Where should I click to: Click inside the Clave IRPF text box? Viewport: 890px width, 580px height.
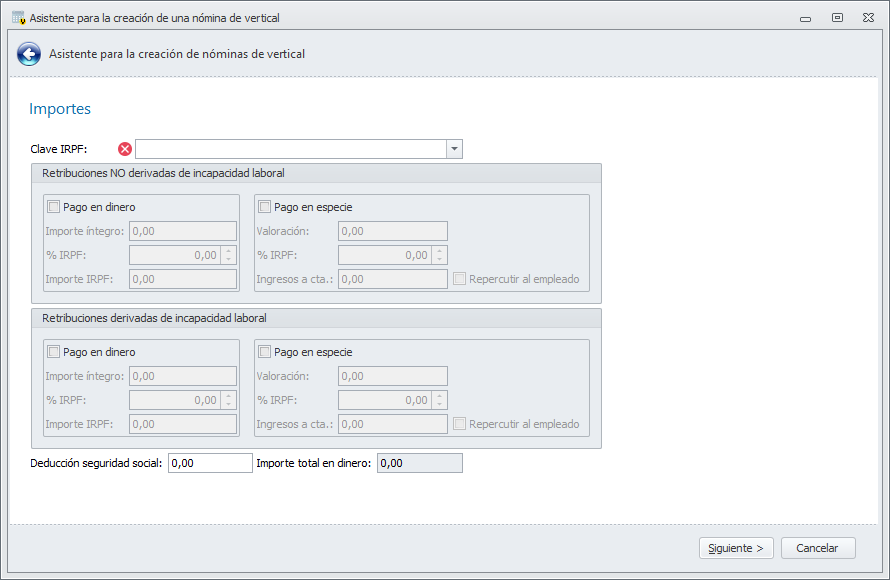pos(290,149)
